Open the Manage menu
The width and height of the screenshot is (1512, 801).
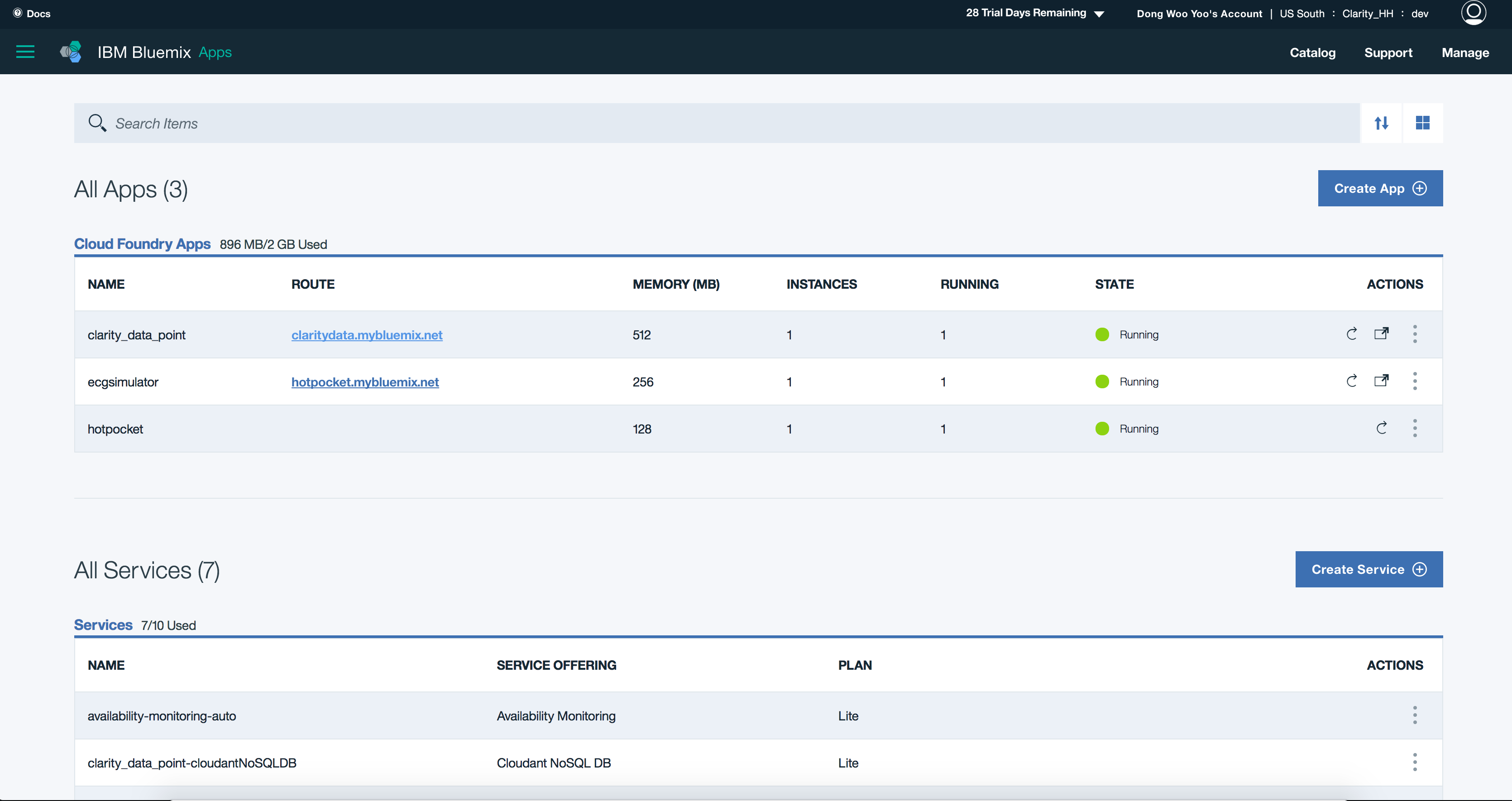click(1465, 52)
